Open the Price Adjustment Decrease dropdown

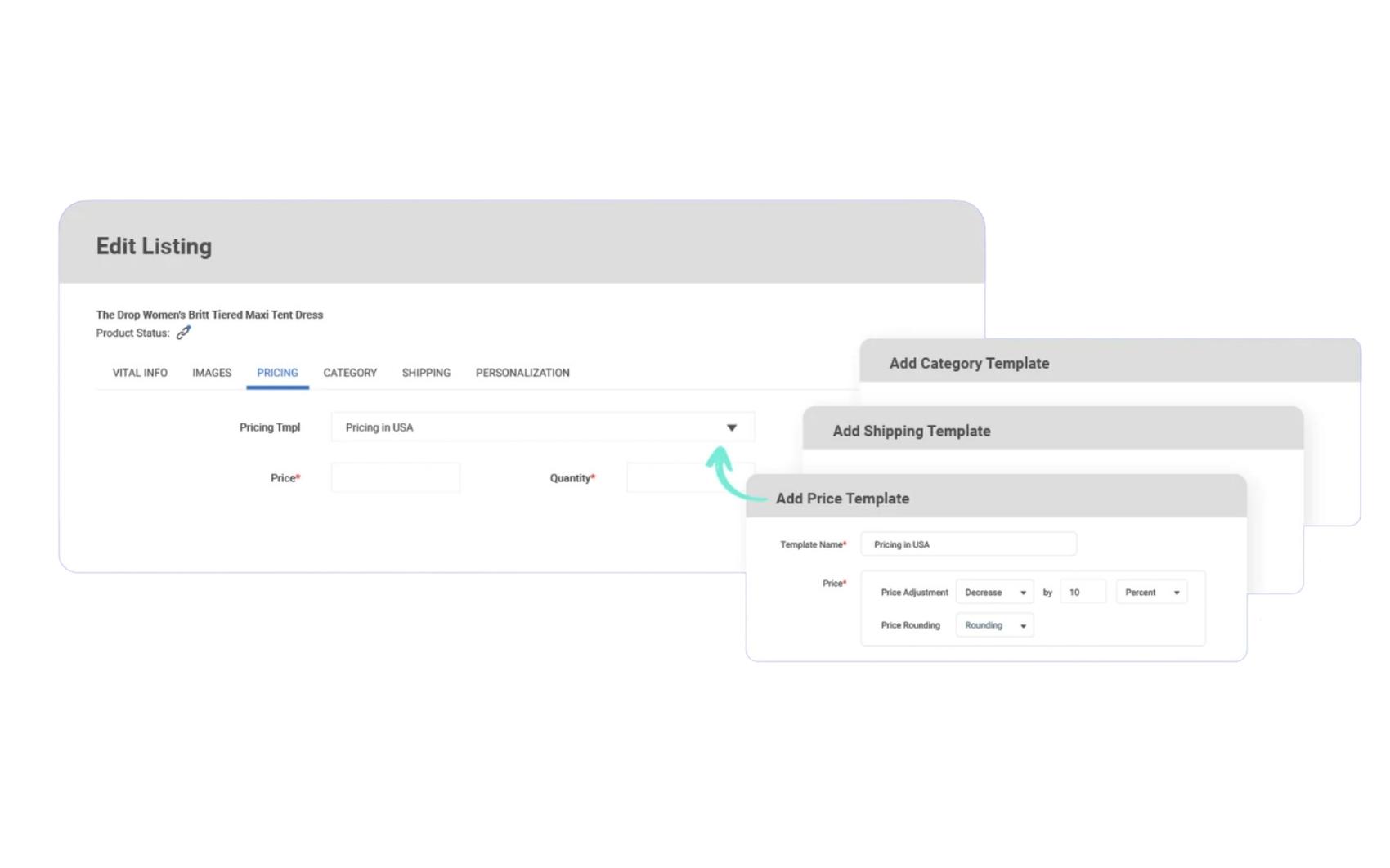click(x=994, y=592)
